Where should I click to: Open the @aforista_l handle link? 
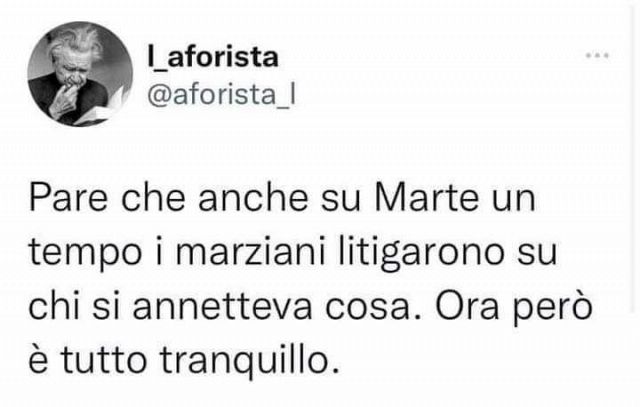pos(221,96)
